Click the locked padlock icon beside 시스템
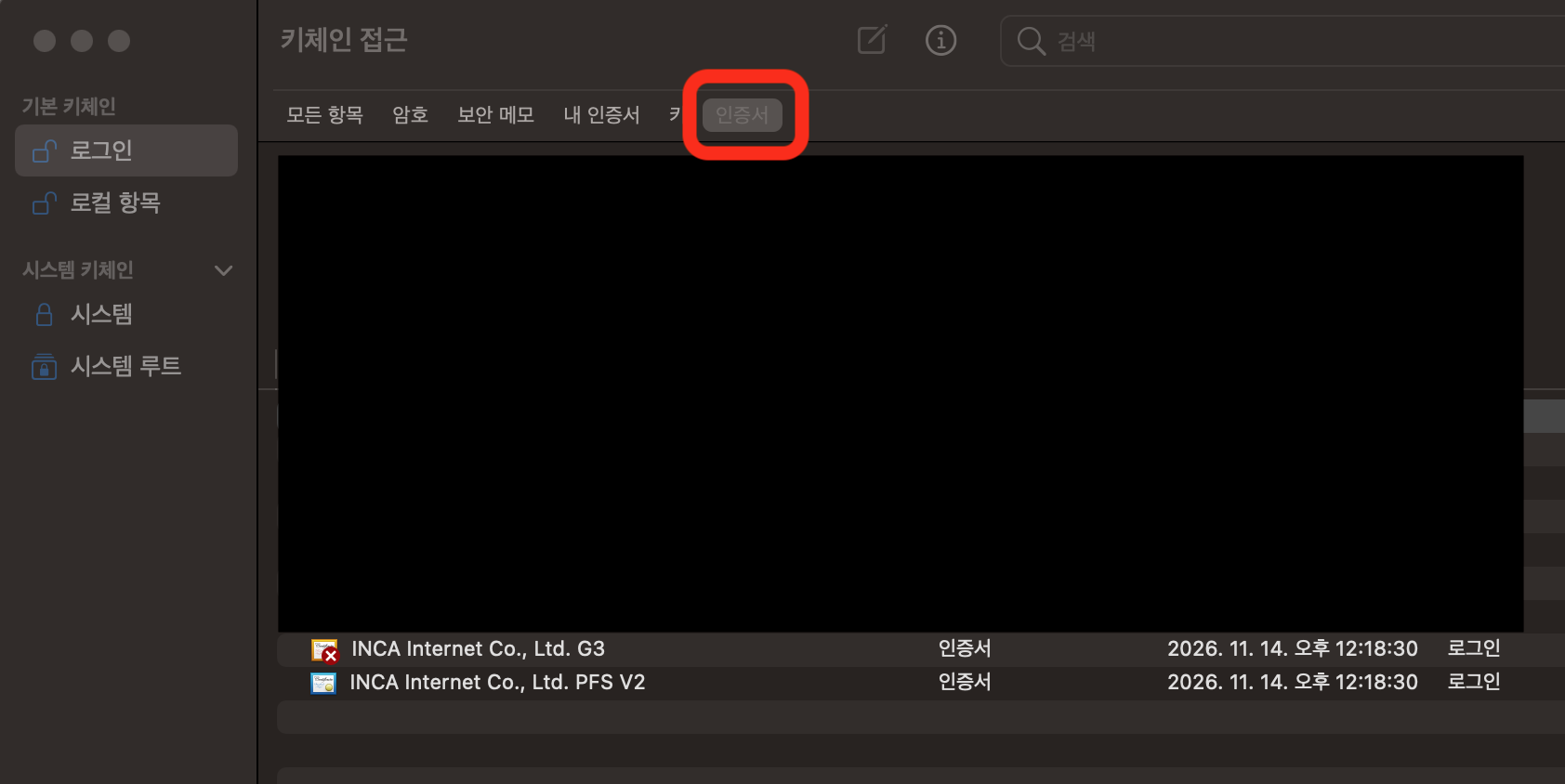1565x784 pixels. (44, 314)
